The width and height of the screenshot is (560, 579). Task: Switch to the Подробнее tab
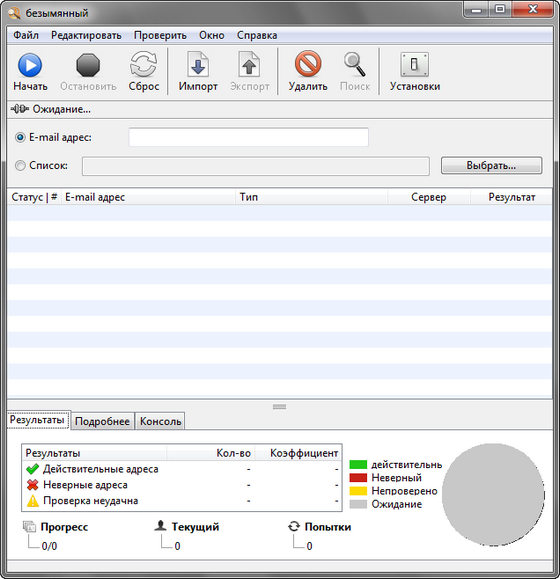pos(102,421)
